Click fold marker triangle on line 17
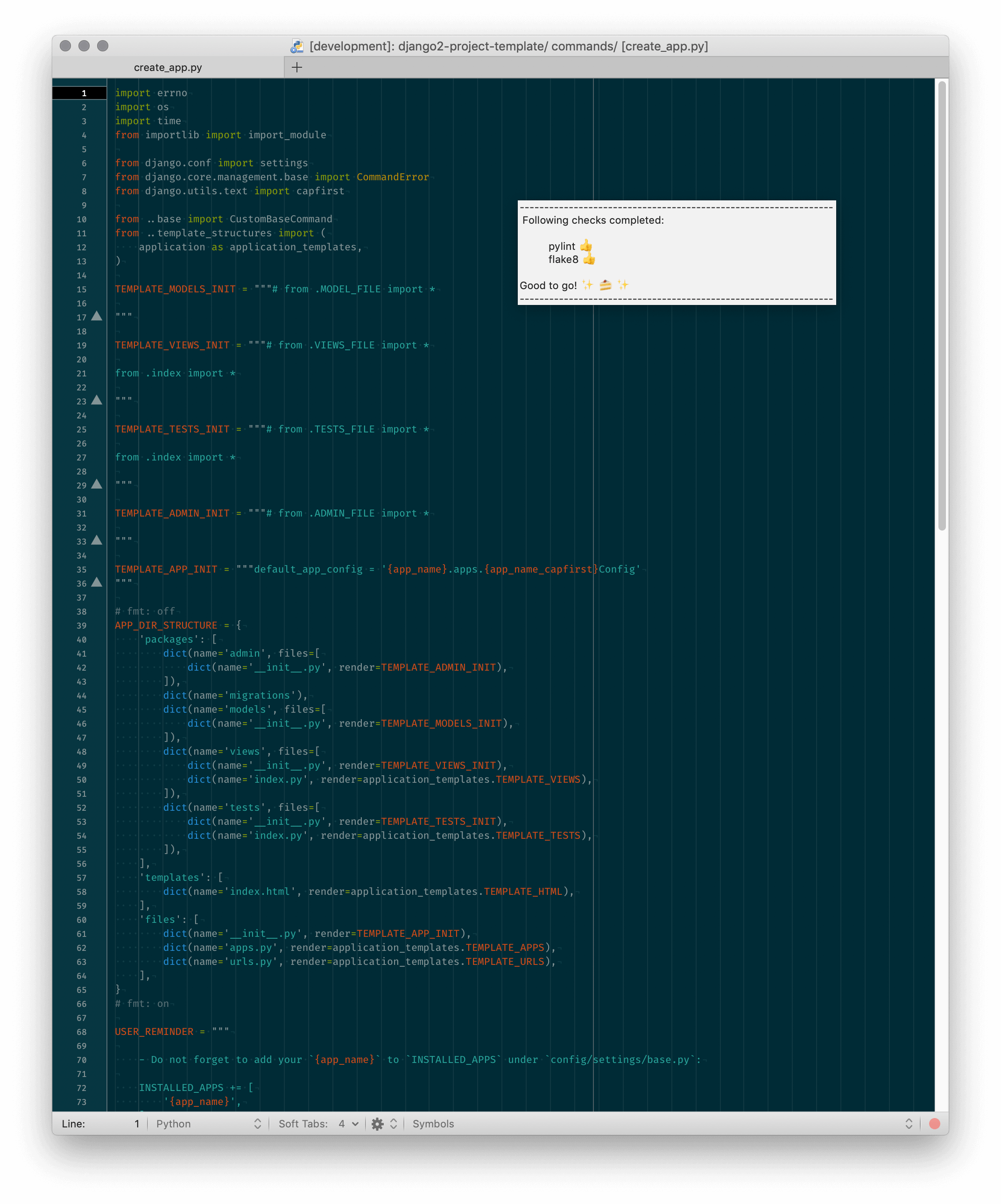Screen dimensions: 1001x1204 pyautogui.click(x=97, y=316)
